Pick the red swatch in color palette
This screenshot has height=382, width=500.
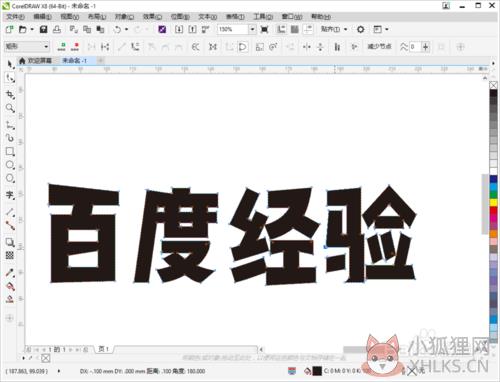coord(494,210)
